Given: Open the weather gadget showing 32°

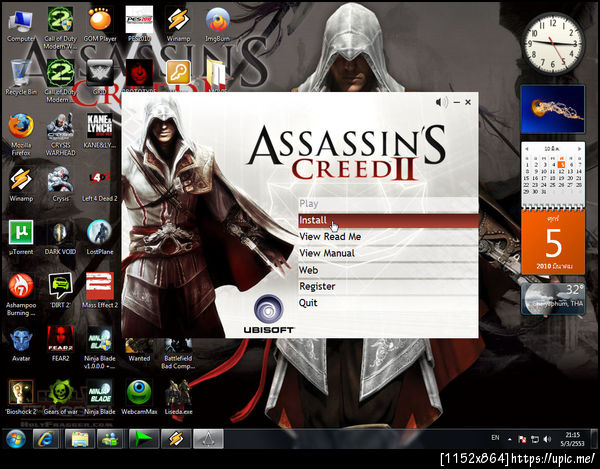Looking at the screenshot, I should coord(553,299).
